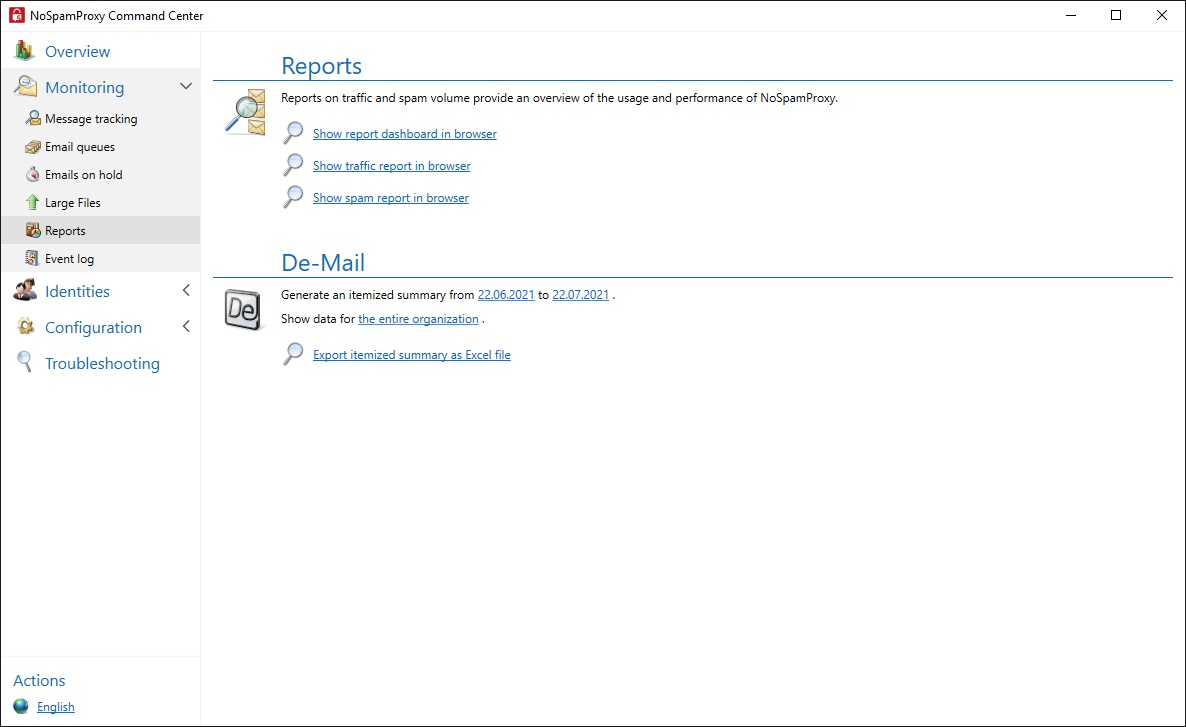Click the Actions heading

(39, 680)
